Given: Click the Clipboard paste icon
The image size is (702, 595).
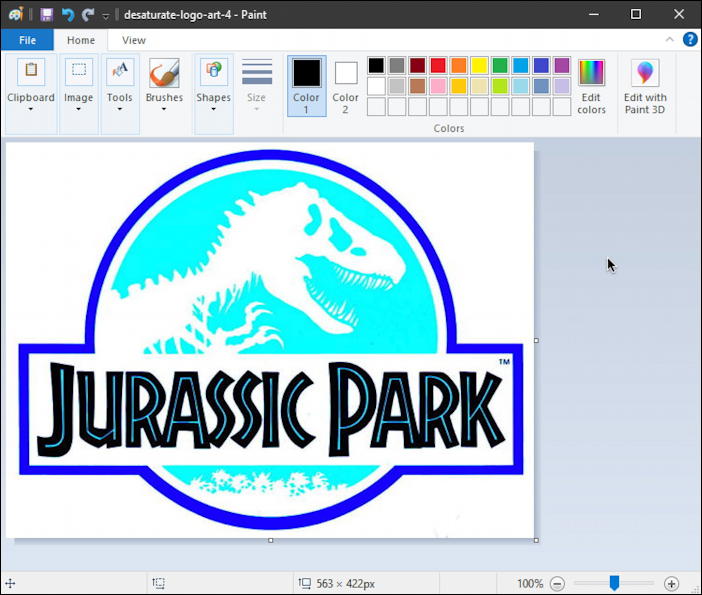Looking at the screenshot, I should [31, 71].
